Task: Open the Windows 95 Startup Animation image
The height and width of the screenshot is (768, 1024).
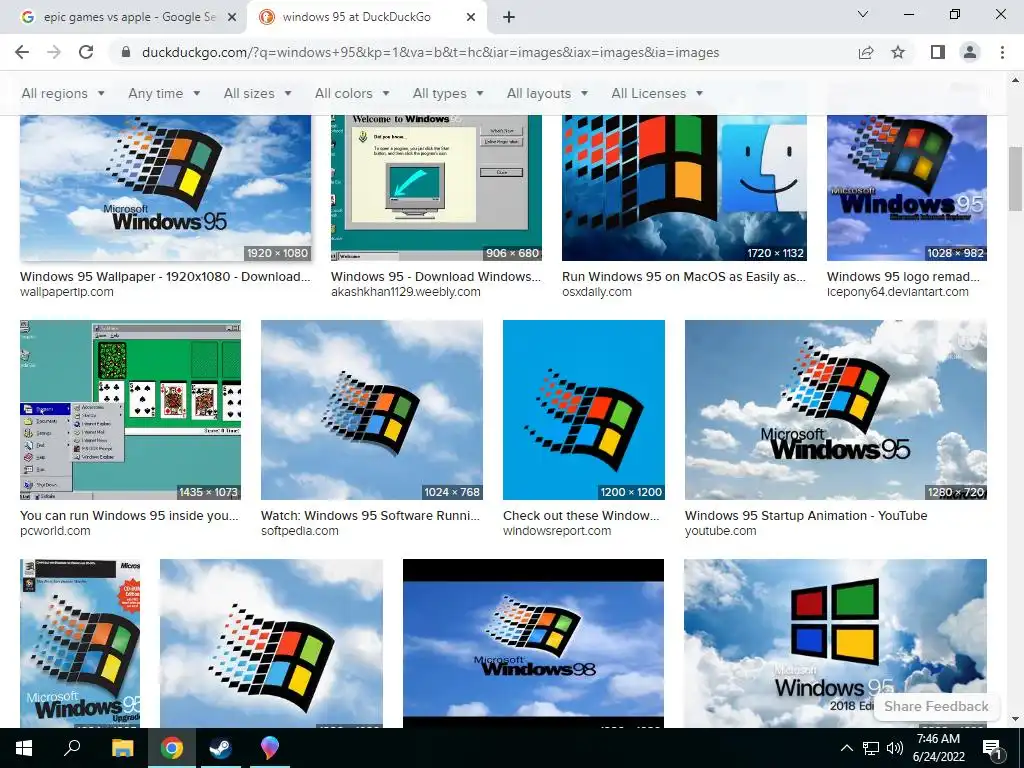Action: tap(836, 410)
